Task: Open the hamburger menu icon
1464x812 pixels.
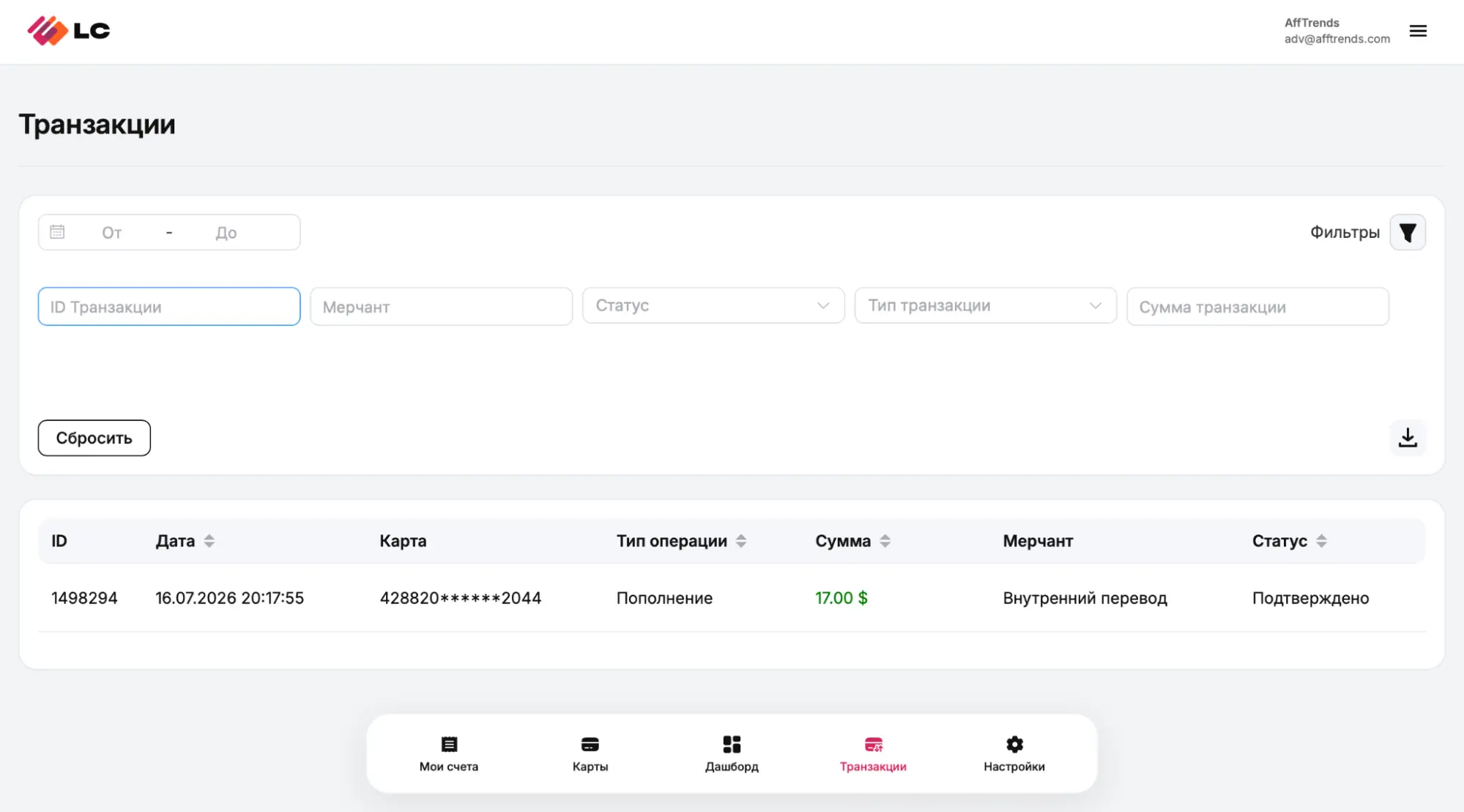Action: pos(1418,31)
